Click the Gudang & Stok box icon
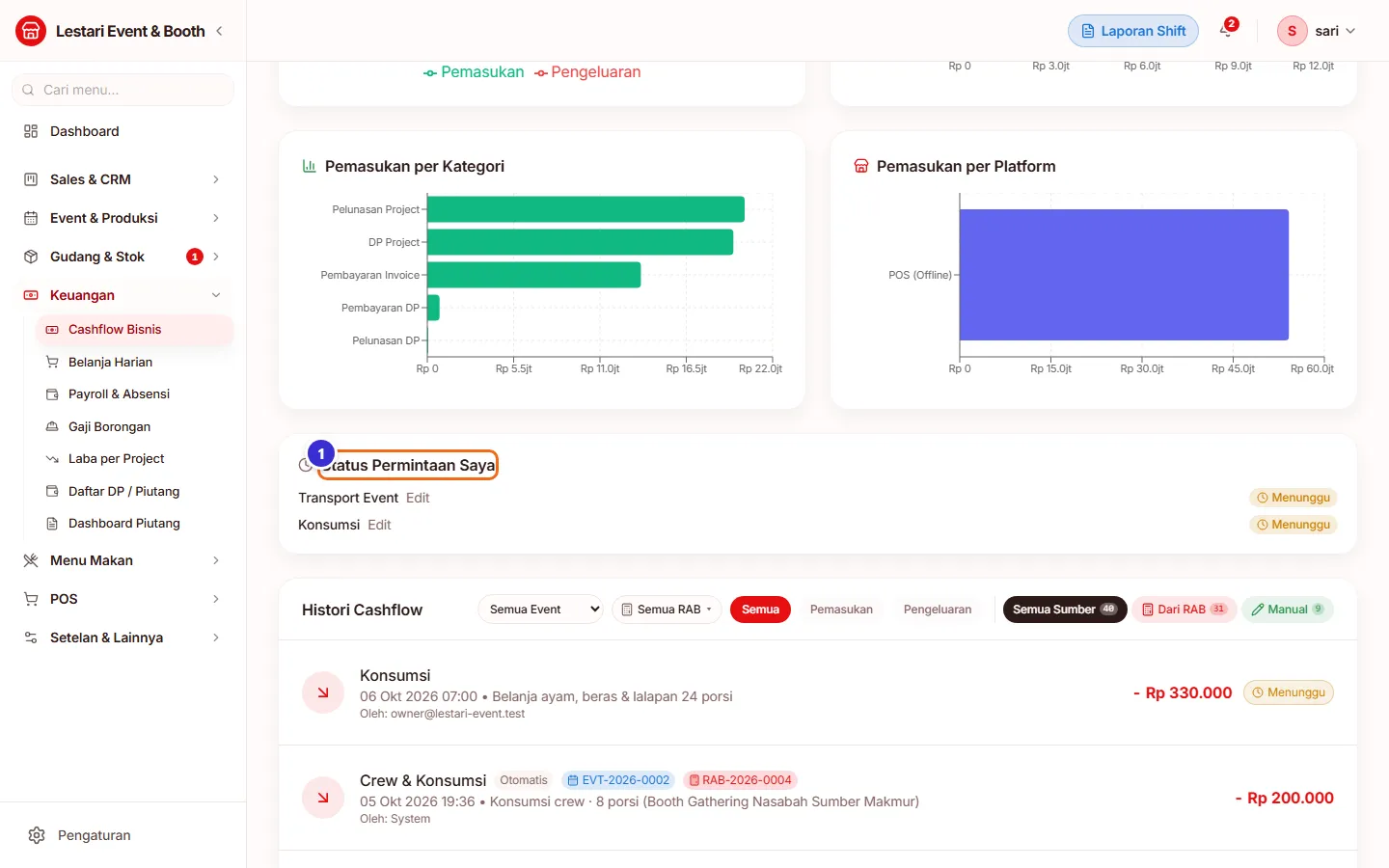 click(31, 257)
